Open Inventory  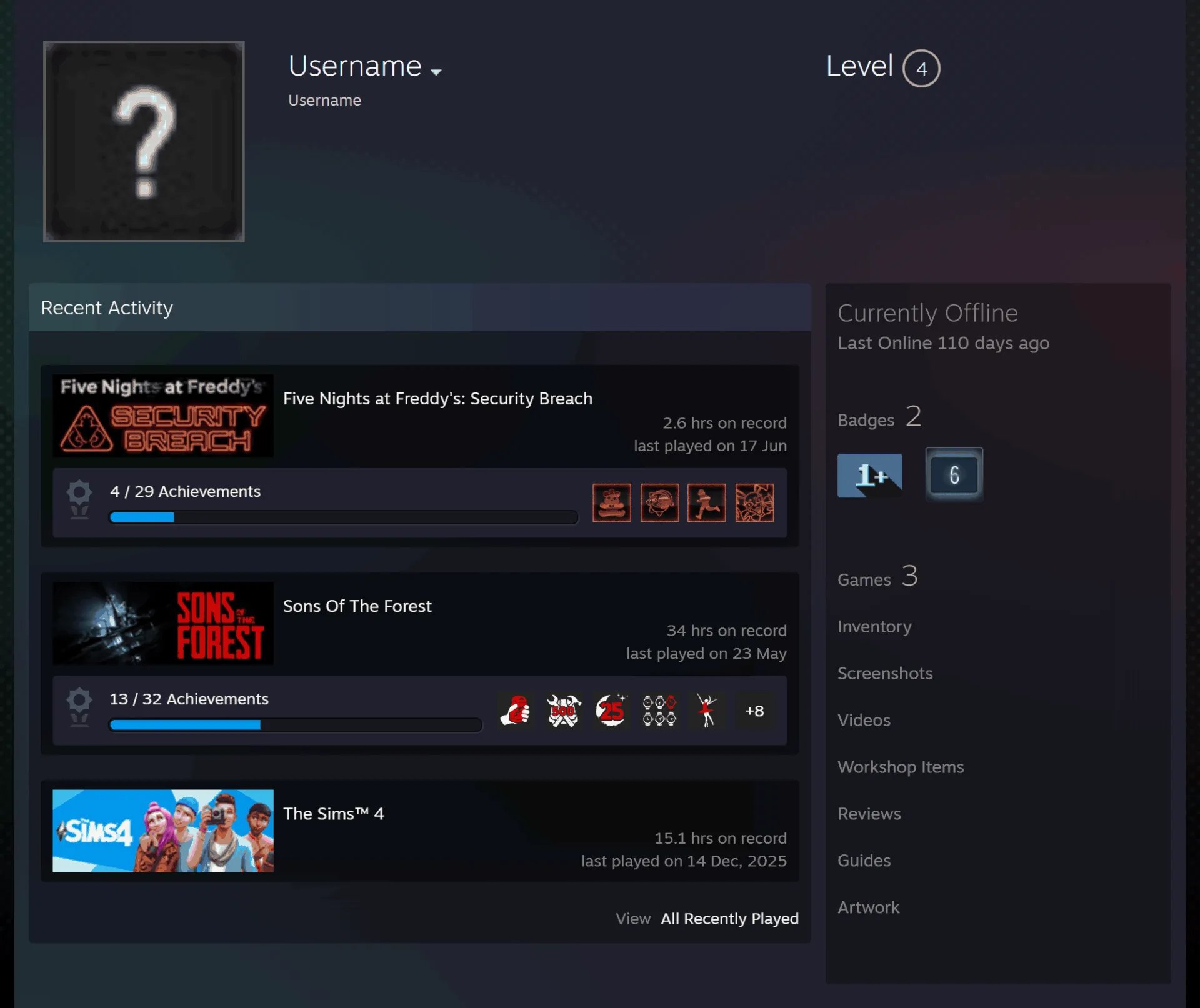[874, 626]
